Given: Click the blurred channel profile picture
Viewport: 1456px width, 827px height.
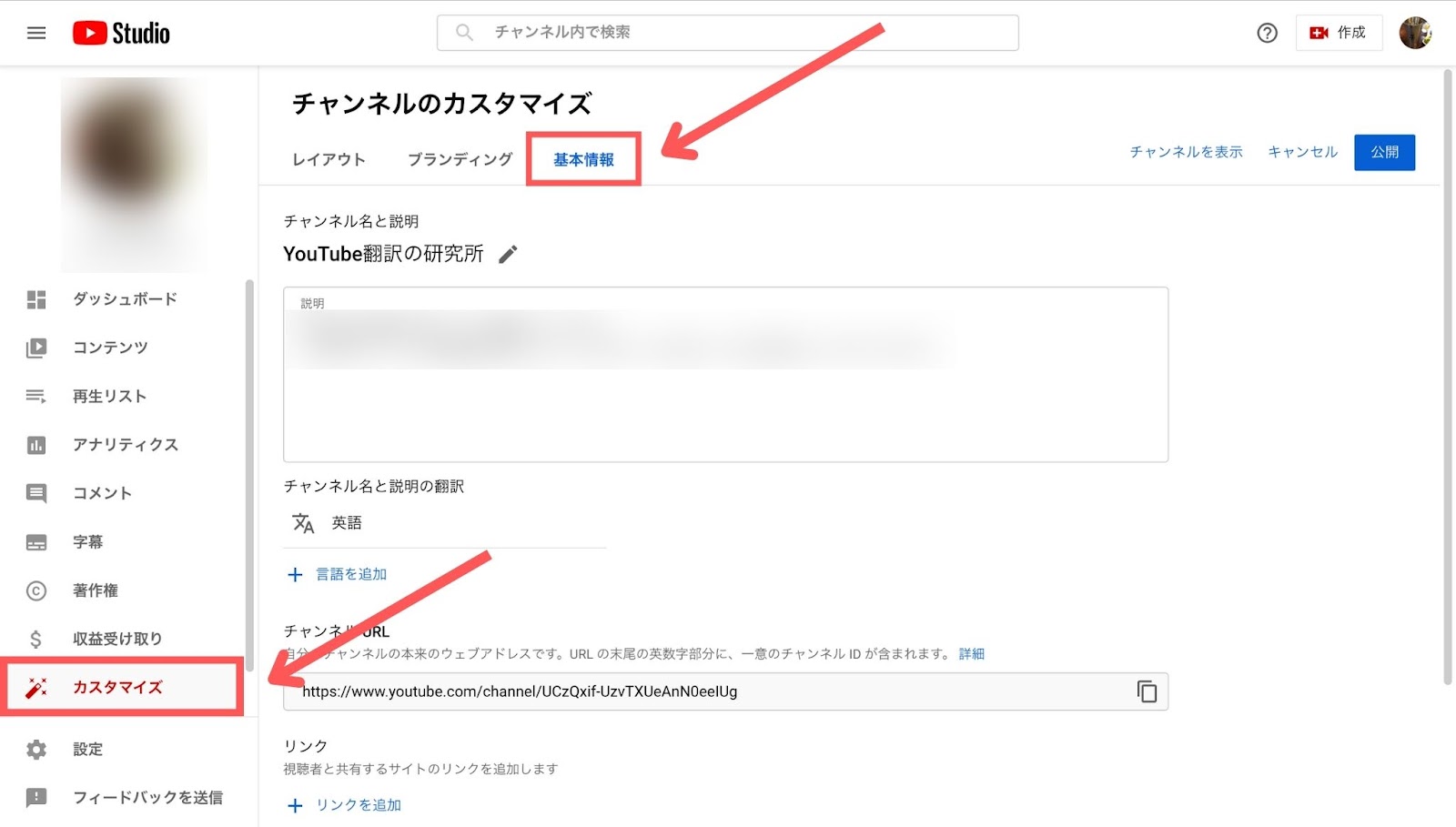Looking at the screenshot, I should point(134,173).
